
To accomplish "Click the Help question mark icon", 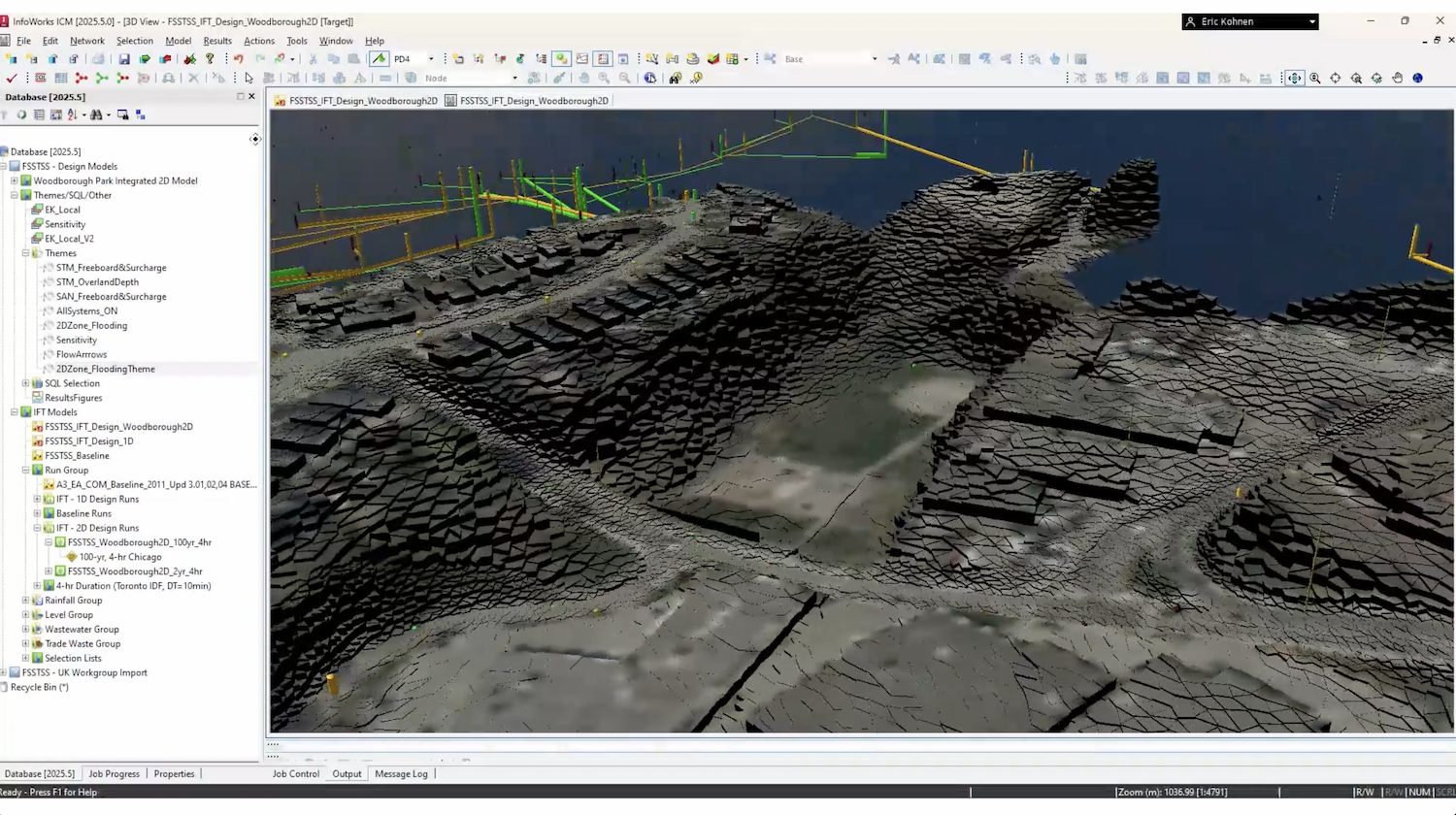I will point(210,59).
